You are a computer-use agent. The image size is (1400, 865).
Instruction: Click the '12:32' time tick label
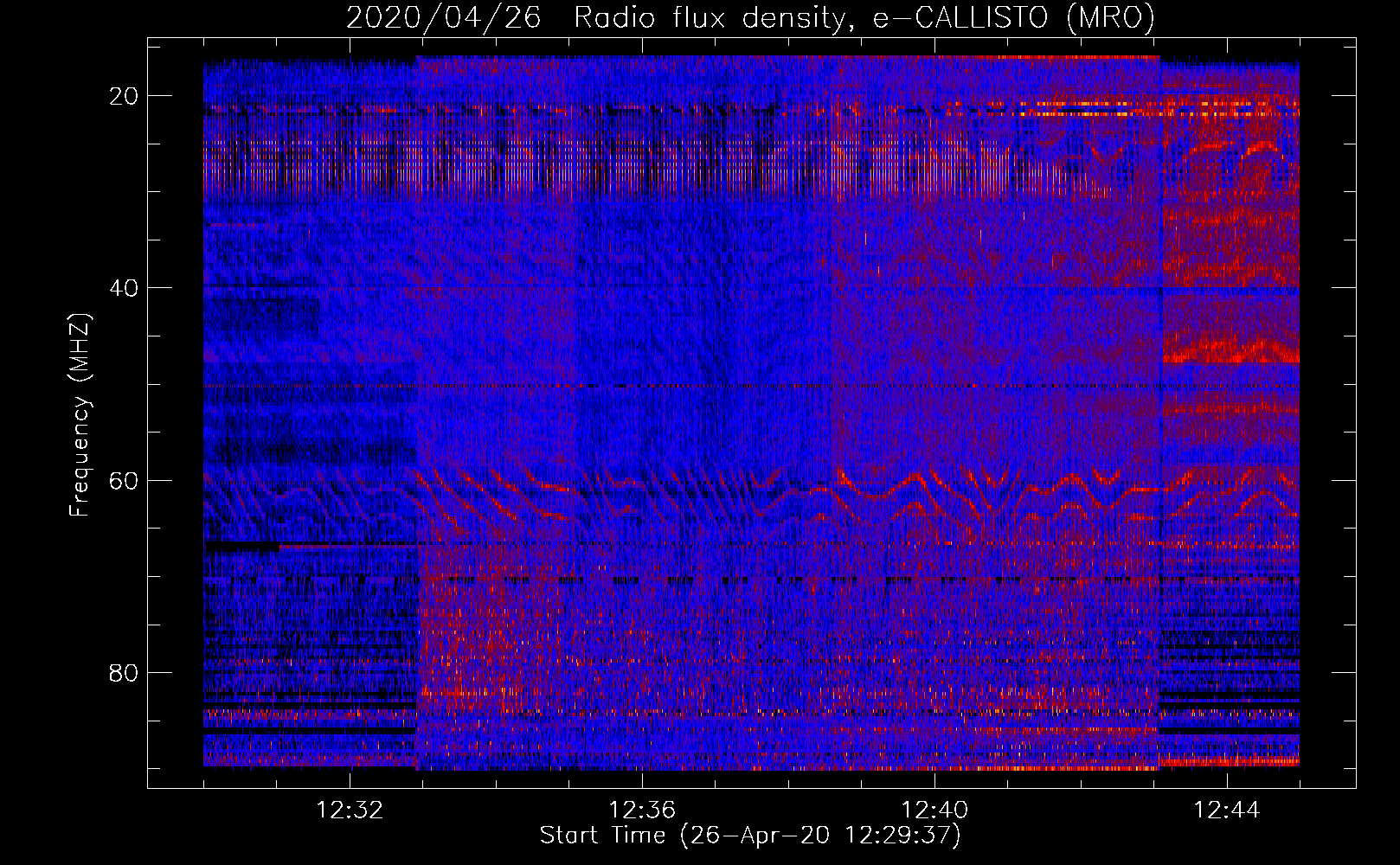[350, 811]
